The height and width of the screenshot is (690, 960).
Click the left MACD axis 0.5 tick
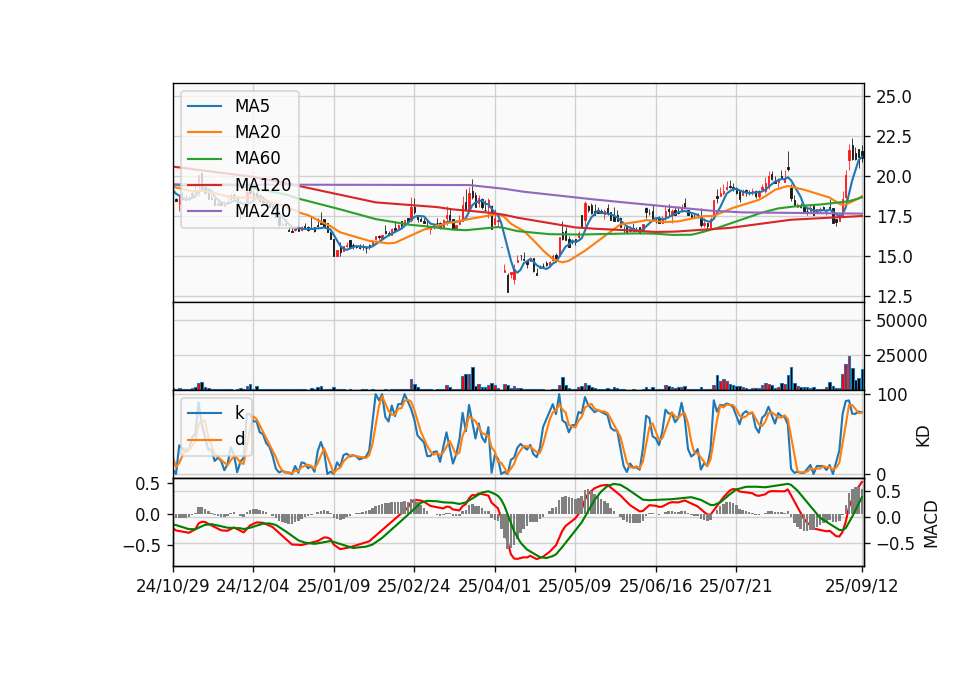coord(146,484)
